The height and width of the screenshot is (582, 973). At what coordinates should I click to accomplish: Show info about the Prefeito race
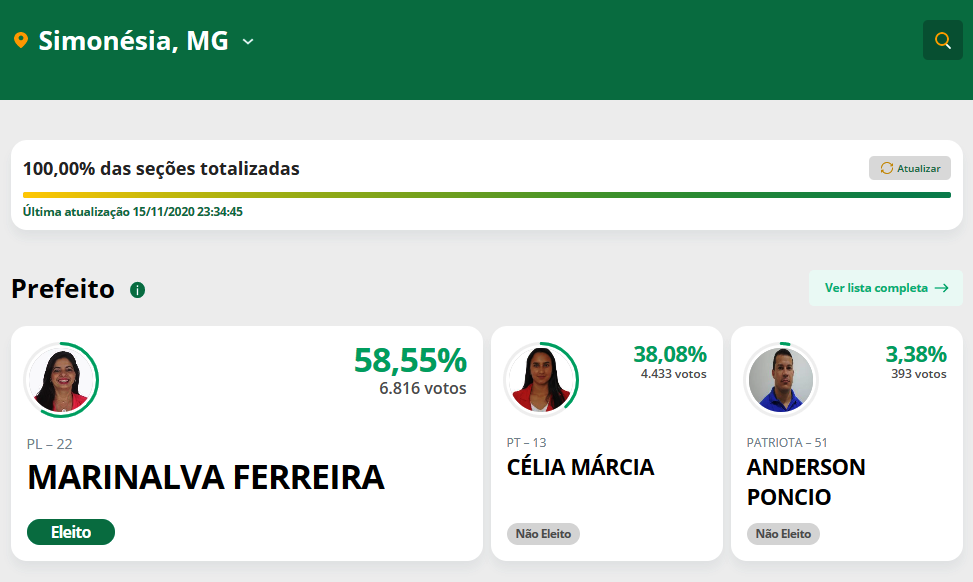tap(137, 290)
